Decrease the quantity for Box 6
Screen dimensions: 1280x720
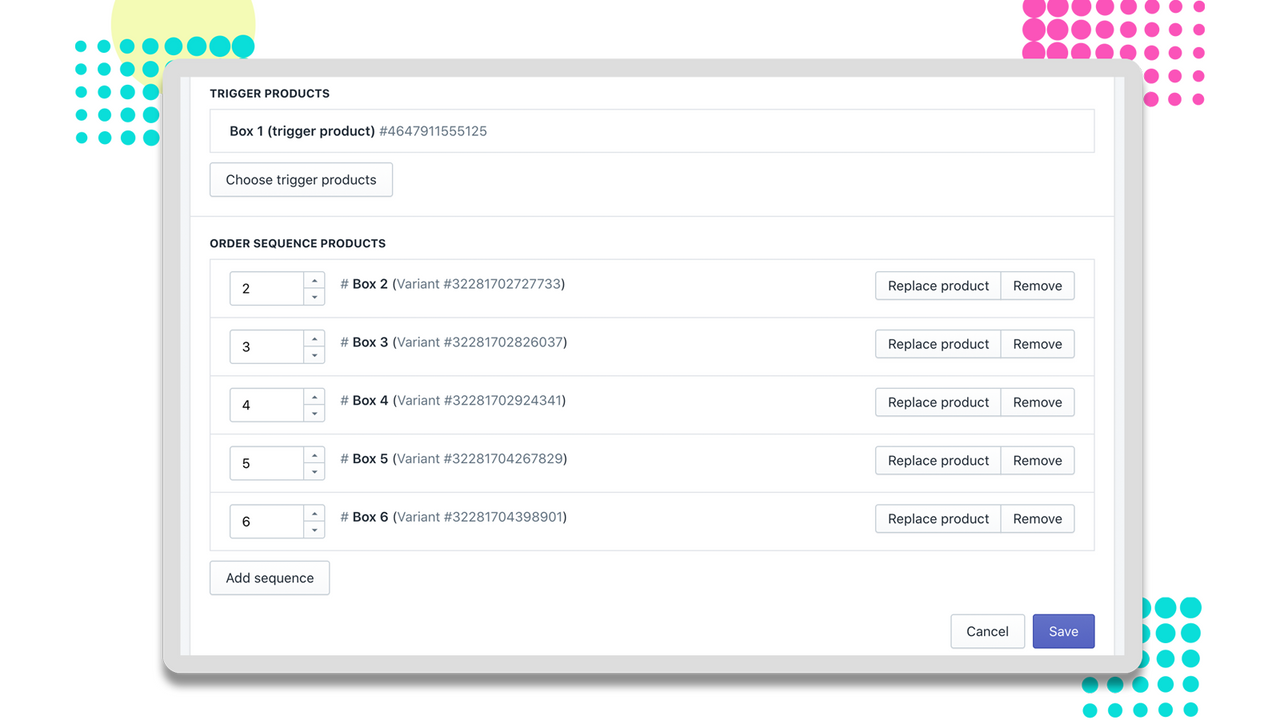pos(315,528)
